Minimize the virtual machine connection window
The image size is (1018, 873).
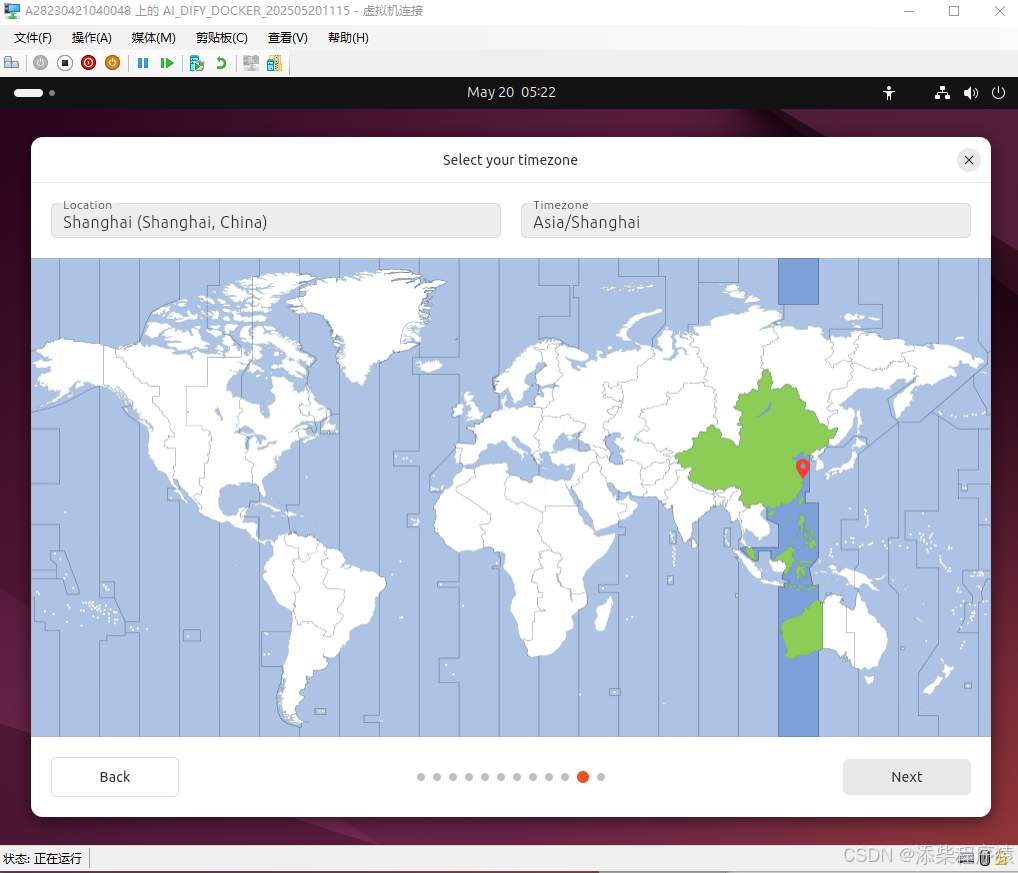[909, 11]
